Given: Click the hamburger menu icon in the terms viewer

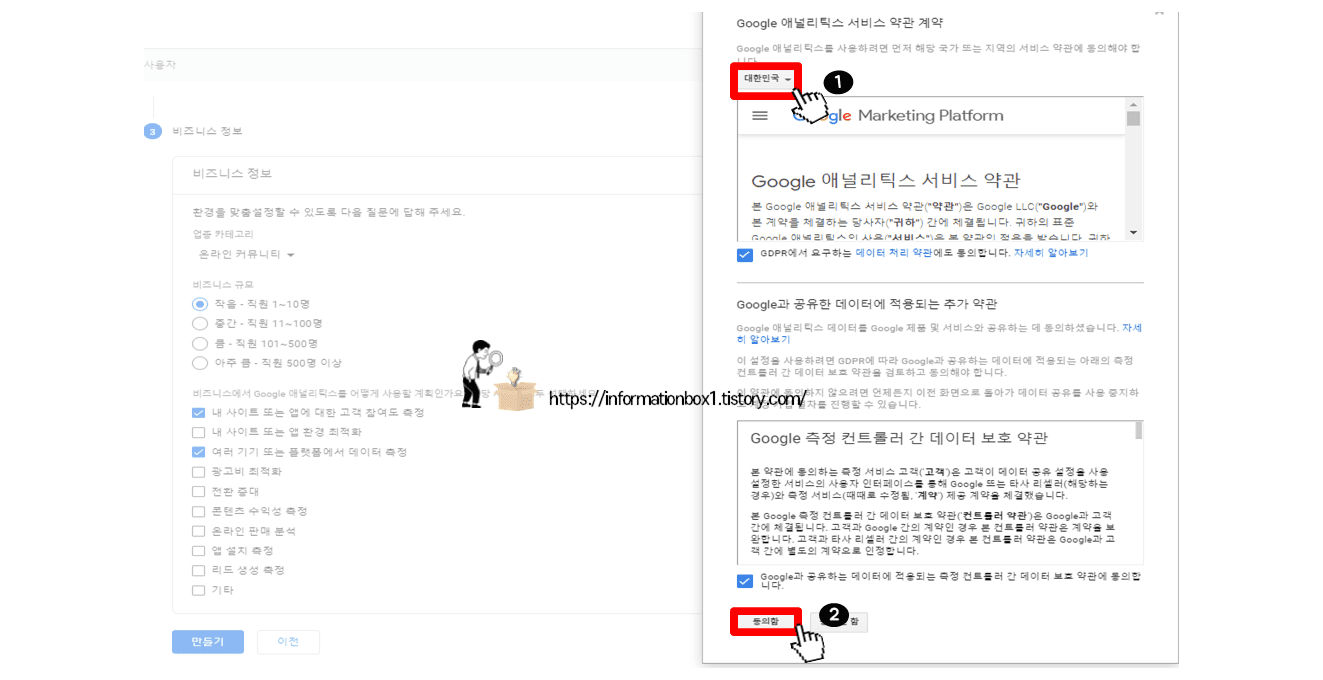Looking at the screenshot, I should pyautogui.click(x=760, y=115).
